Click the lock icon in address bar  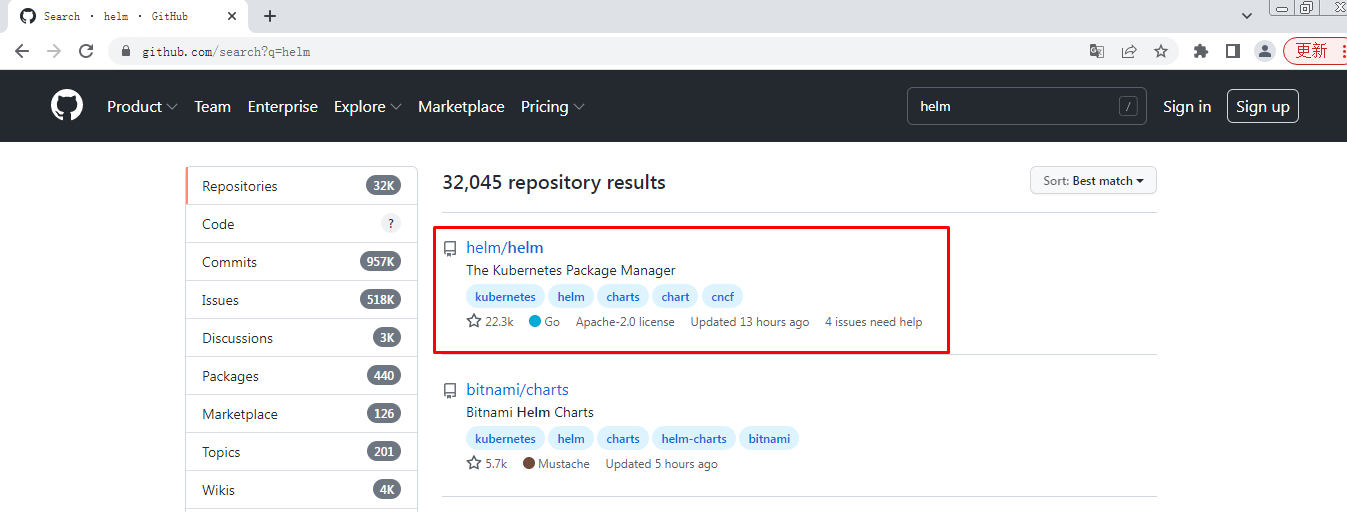tap(126, 51)
